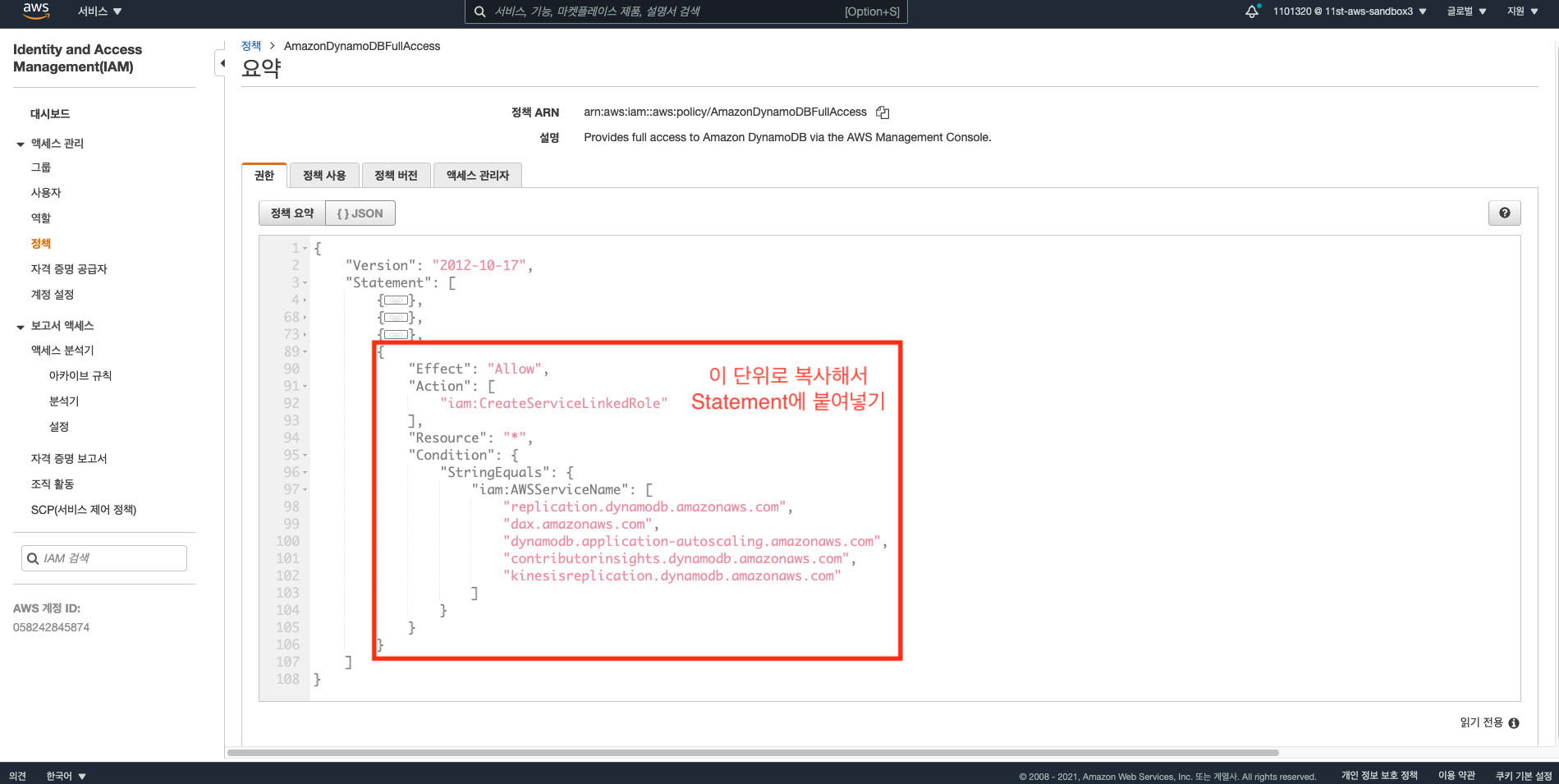
Task: Open 이용 약관 footer link
Action: point(1456,776)
